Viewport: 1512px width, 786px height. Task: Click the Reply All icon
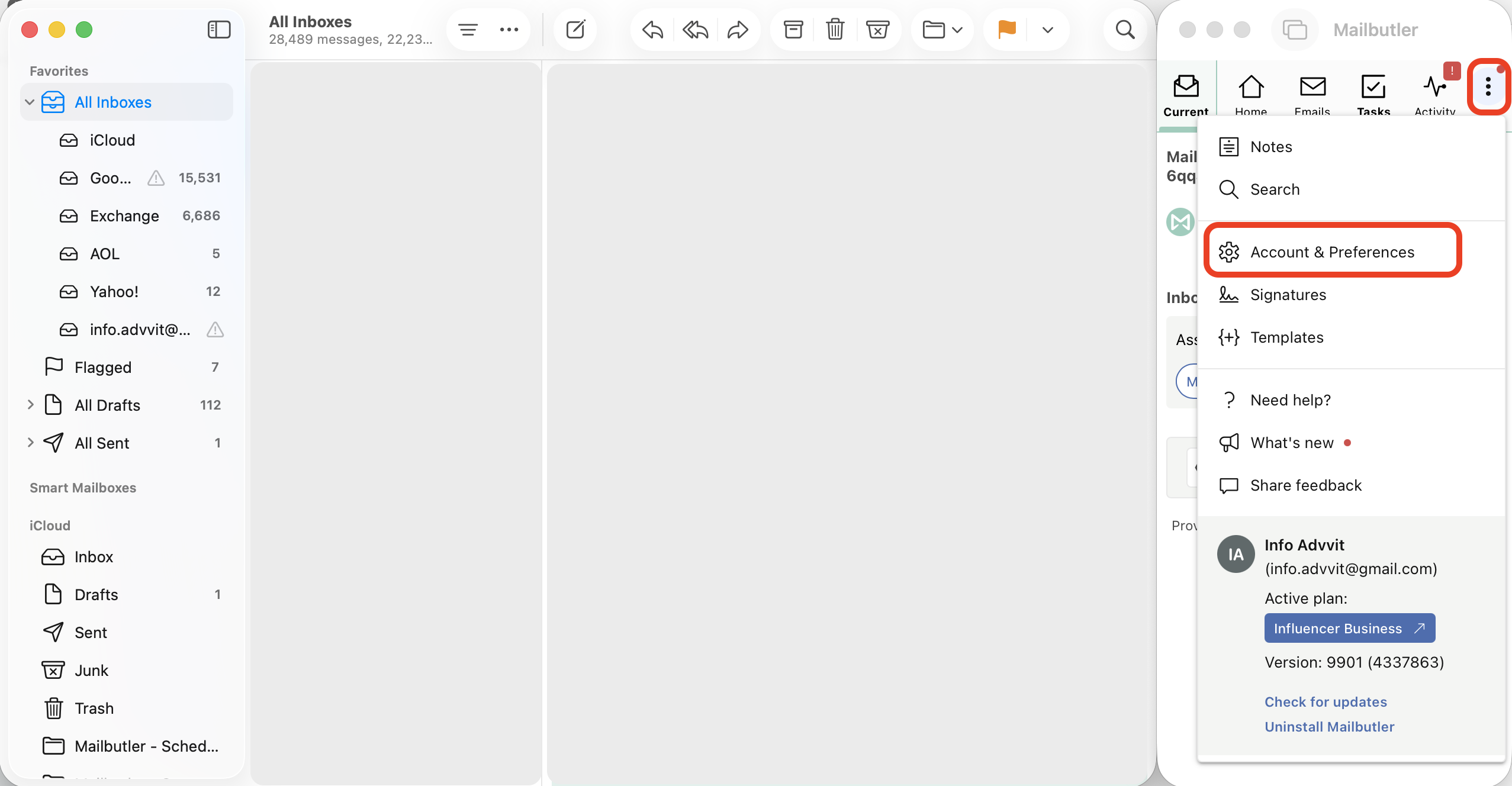[695, 30]
